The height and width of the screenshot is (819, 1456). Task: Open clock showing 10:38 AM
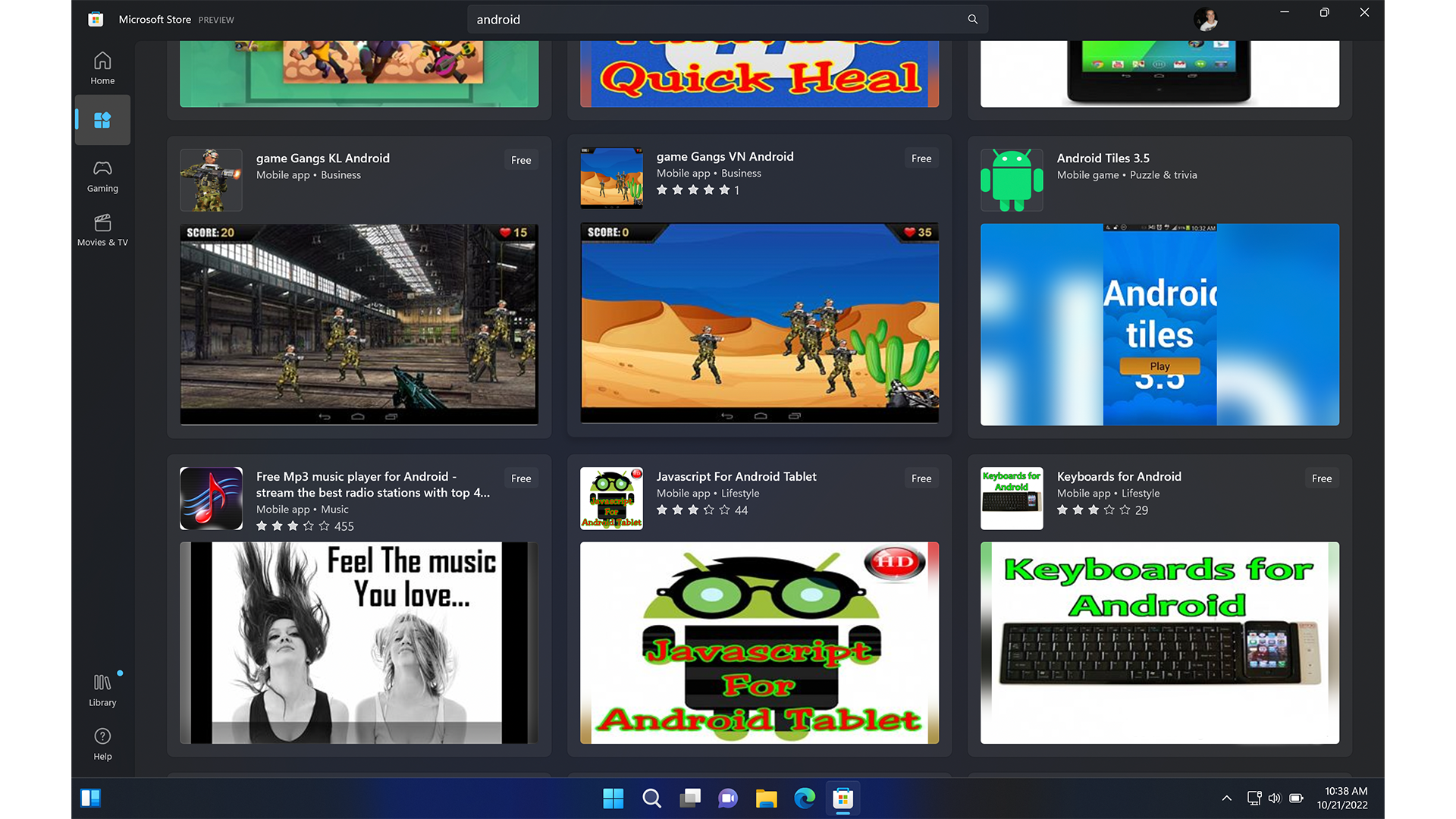(x=1342, y=798)
